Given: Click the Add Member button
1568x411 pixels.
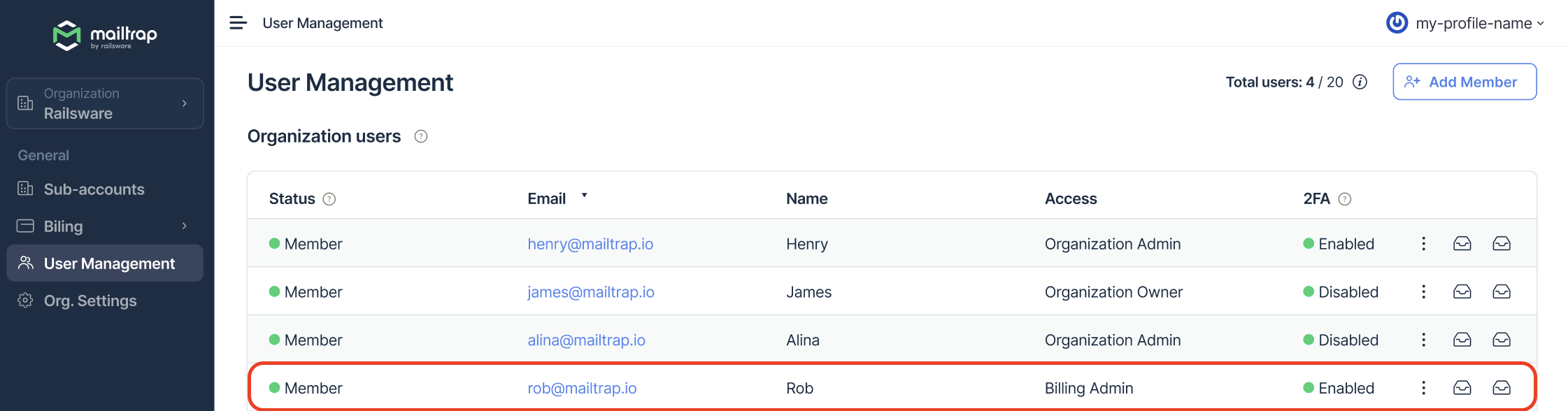Looking at the screenshot, I should pyautogui.click(x=1464, y=82).
